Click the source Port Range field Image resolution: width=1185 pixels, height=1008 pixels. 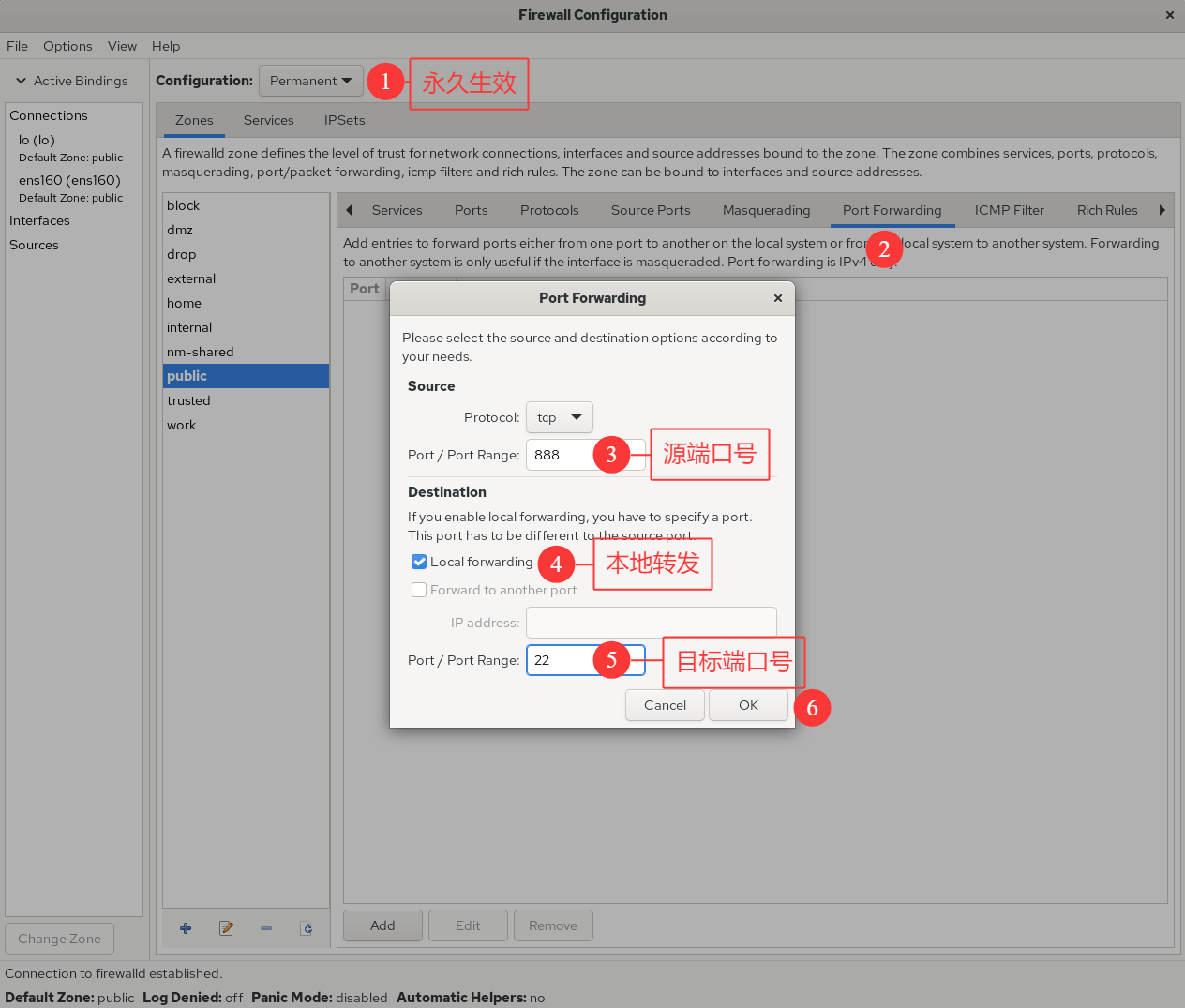click(561, 455)
